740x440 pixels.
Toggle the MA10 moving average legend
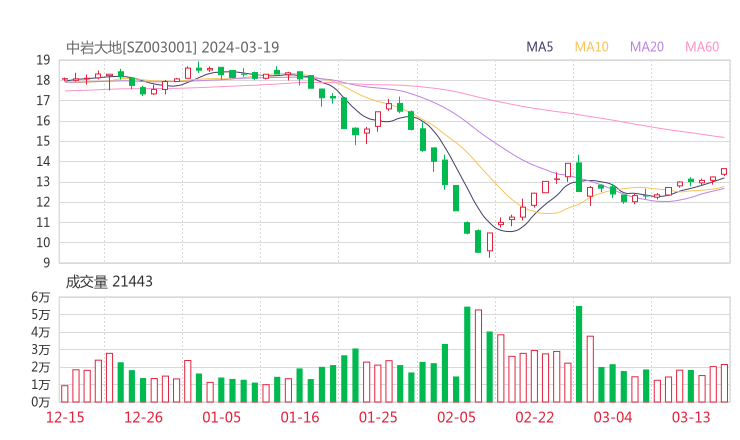coord(592,47)
